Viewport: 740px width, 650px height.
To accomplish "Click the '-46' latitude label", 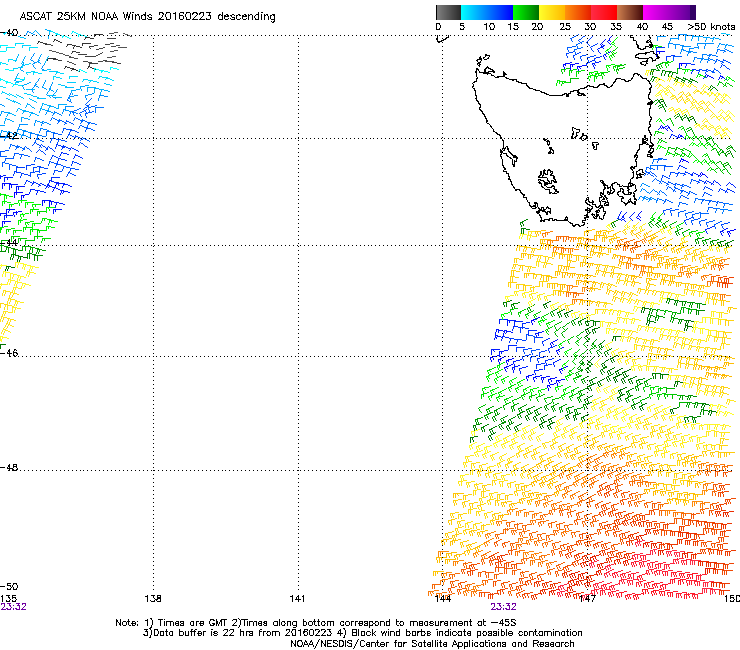I will pyautogui.click(x=9, y=353).
